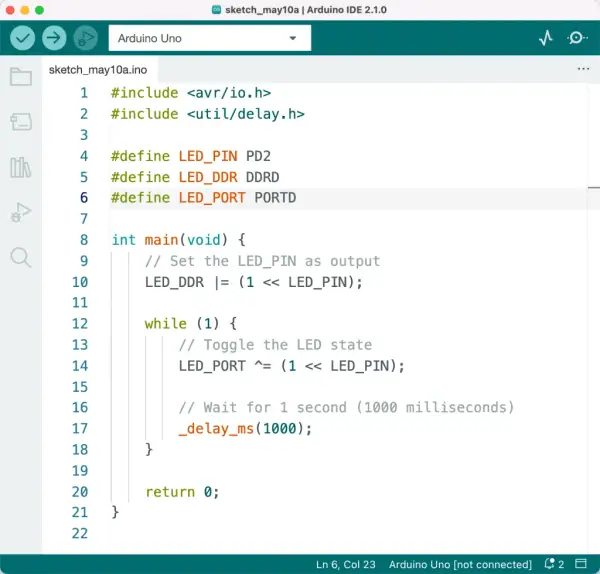Open the Sketchbook folder sidebar

[21, 77]
